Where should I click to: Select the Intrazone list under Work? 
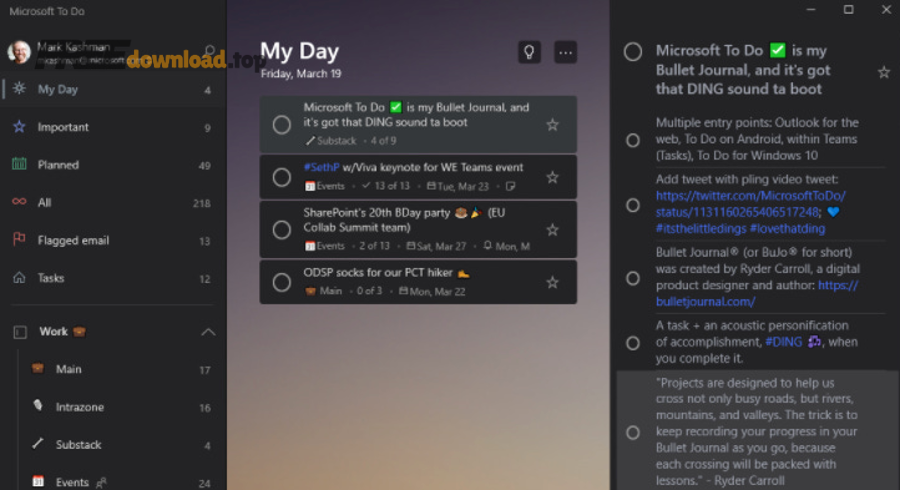click(79, 407)
